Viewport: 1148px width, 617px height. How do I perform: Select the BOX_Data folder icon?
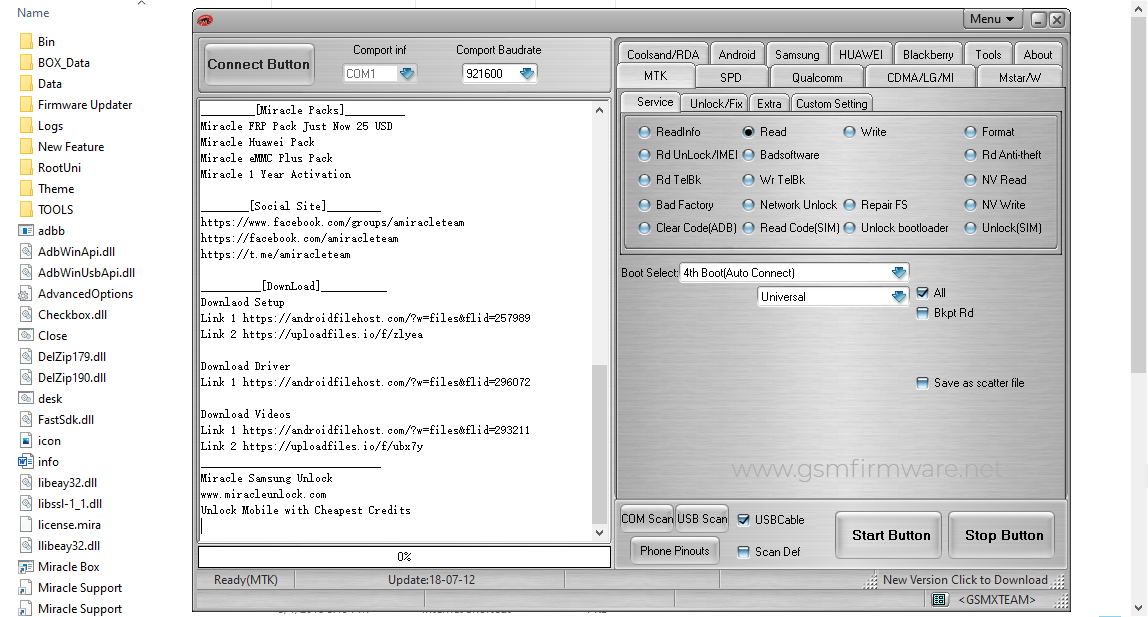click(26, 63)
